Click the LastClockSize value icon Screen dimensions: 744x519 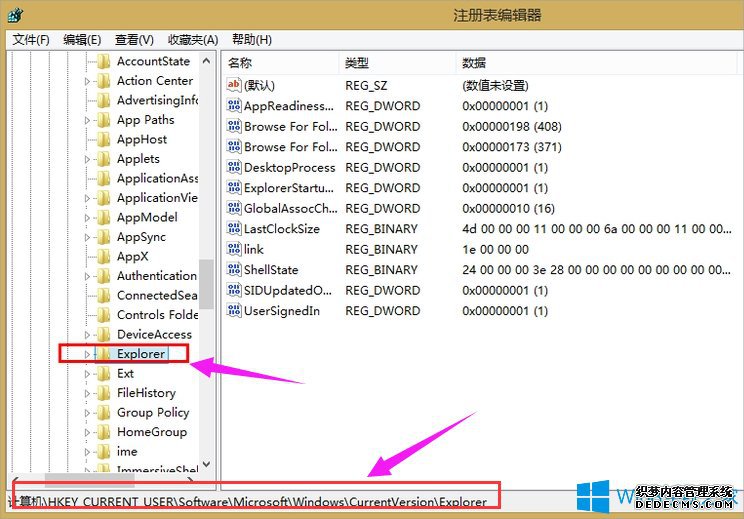click(x=234, y=229)
